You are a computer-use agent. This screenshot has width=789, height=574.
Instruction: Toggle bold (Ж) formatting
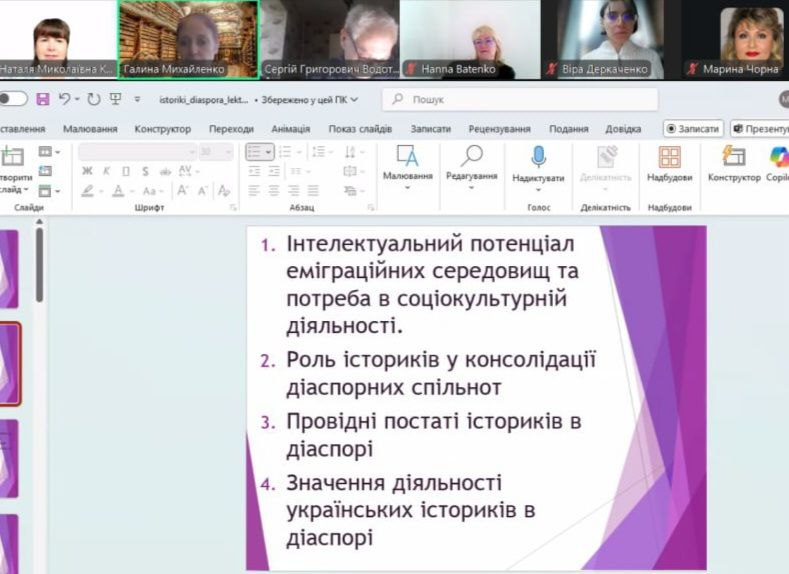coord(87,171)
